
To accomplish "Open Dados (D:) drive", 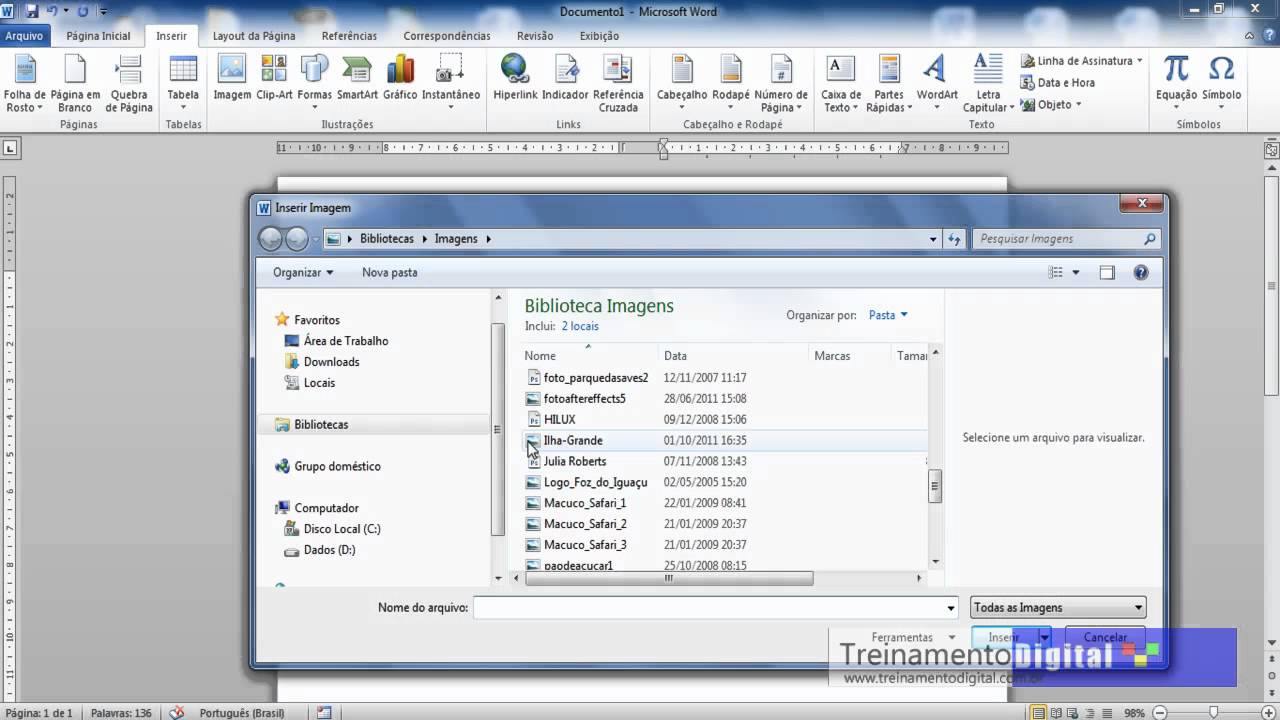I will coord(329,550).
